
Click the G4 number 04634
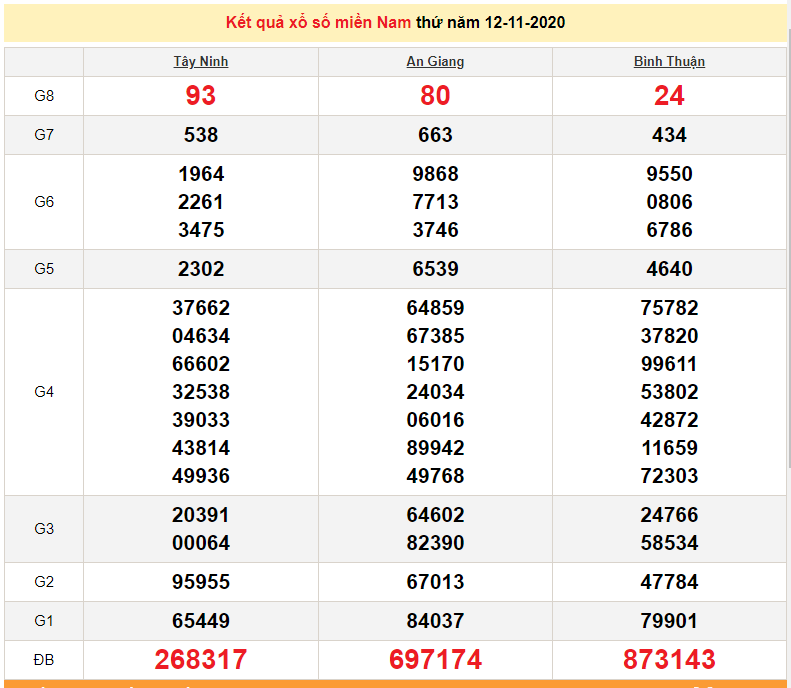click(x=201, y=336)
